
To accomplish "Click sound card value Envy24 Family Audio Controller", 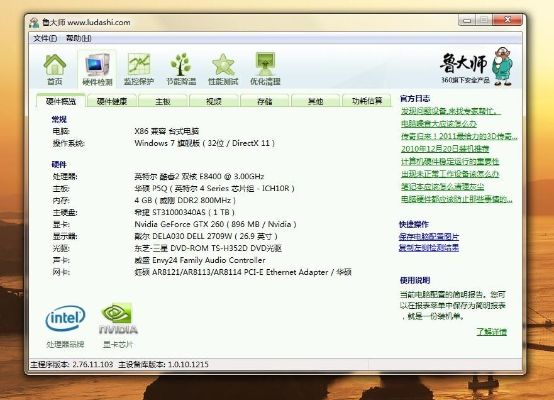I will 200,260.
